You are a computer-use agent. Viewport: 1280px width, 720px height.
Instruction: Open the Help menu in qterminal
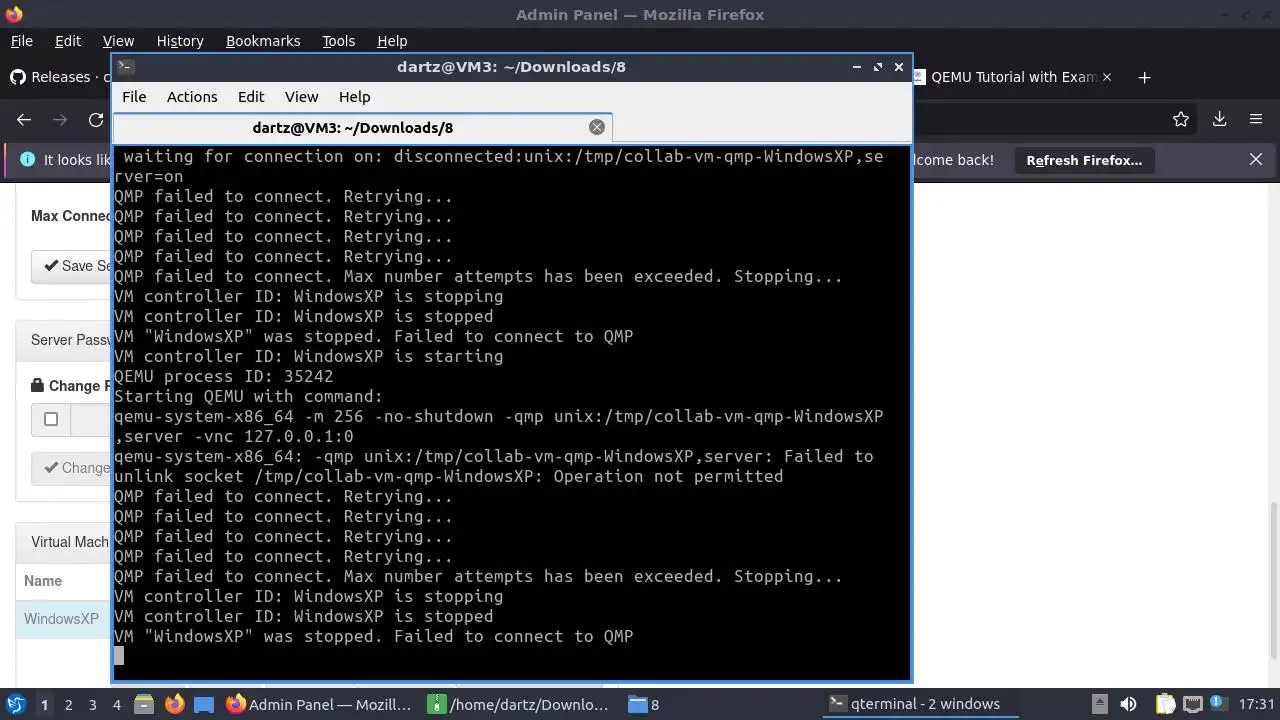[x=355, y=97]
